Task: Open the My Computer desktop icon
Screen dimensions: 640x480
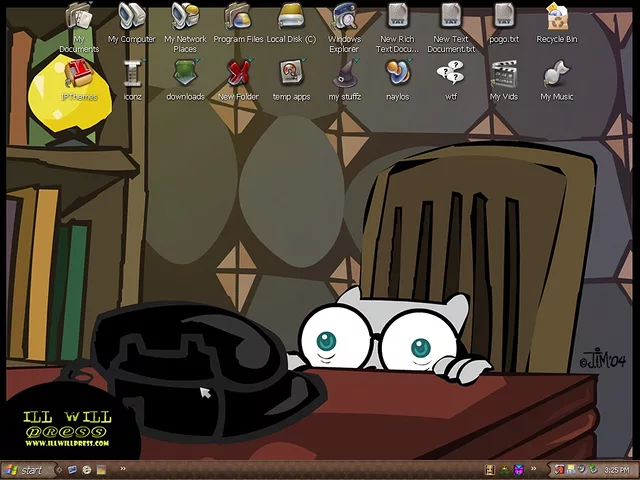Action: coord(131,17)
